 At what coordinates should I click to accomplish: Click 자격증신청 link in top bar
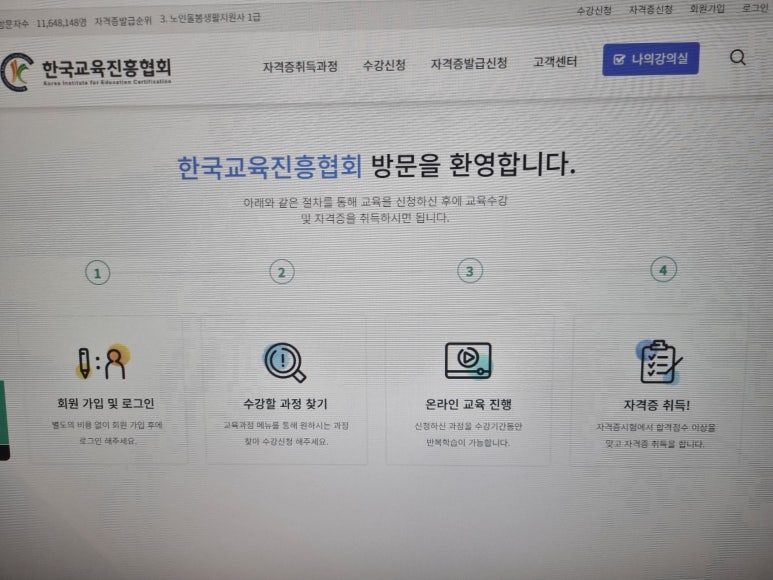click(x=650, y=9)
